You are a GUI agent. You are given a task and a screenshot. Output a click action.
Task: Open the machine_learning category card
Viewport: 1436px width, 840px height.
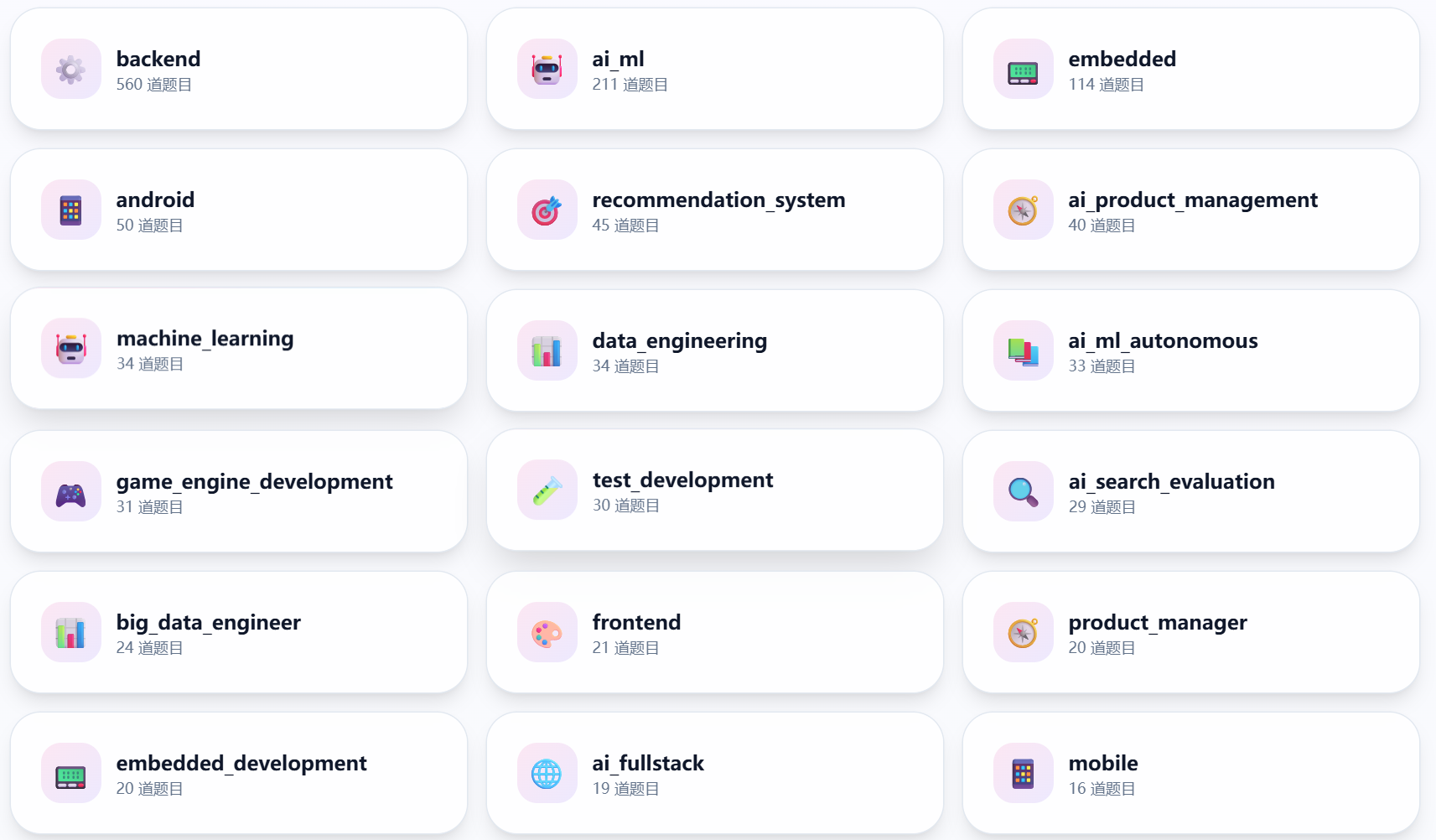[239, 349]
